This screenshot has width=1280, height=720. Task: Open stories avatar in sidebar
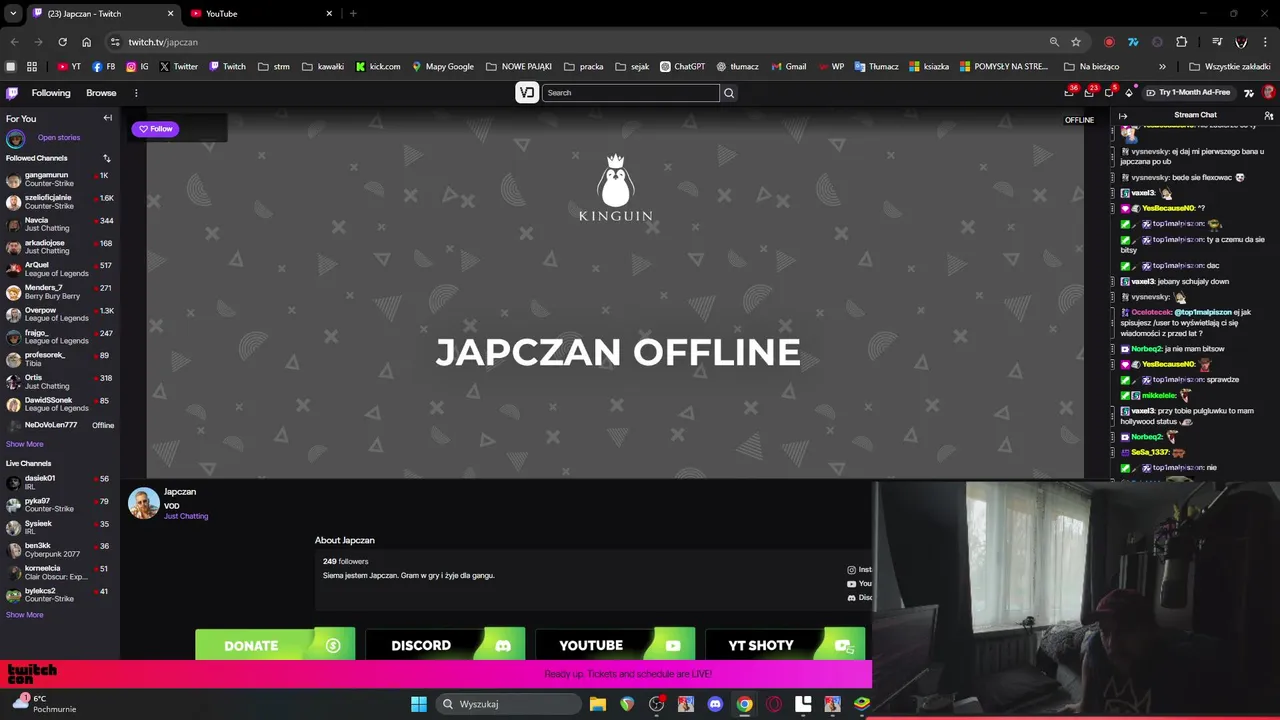point(15,138)
